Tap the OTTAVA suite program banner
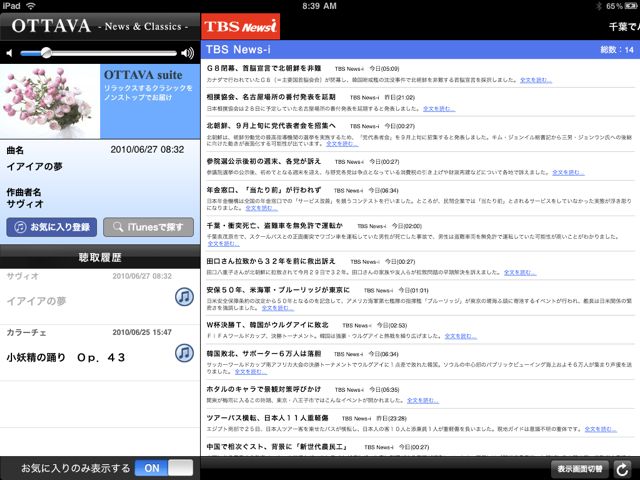Image resolution: width=640 pixels, height=480 pixels. (x=150, y=101)
